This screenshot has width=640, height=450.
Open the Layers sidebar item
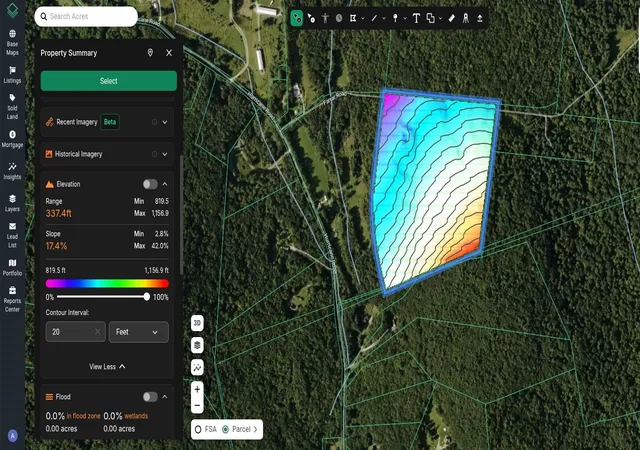point(12,203)
